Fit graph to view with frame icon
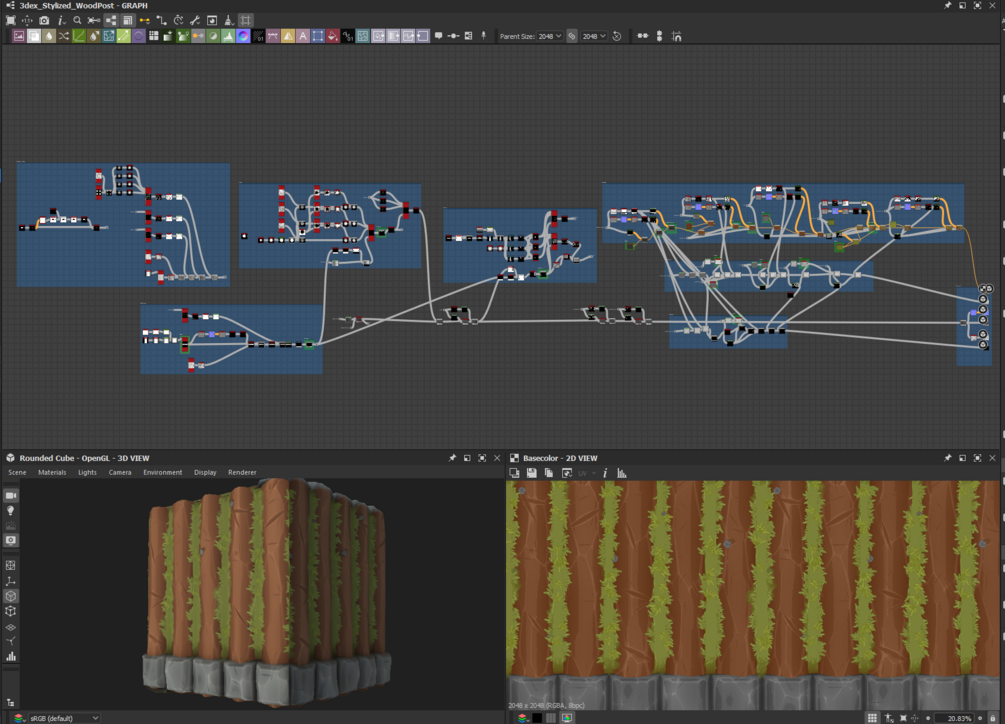Image resolution: width=1005 pixels, height=724 pixels. 10,21
